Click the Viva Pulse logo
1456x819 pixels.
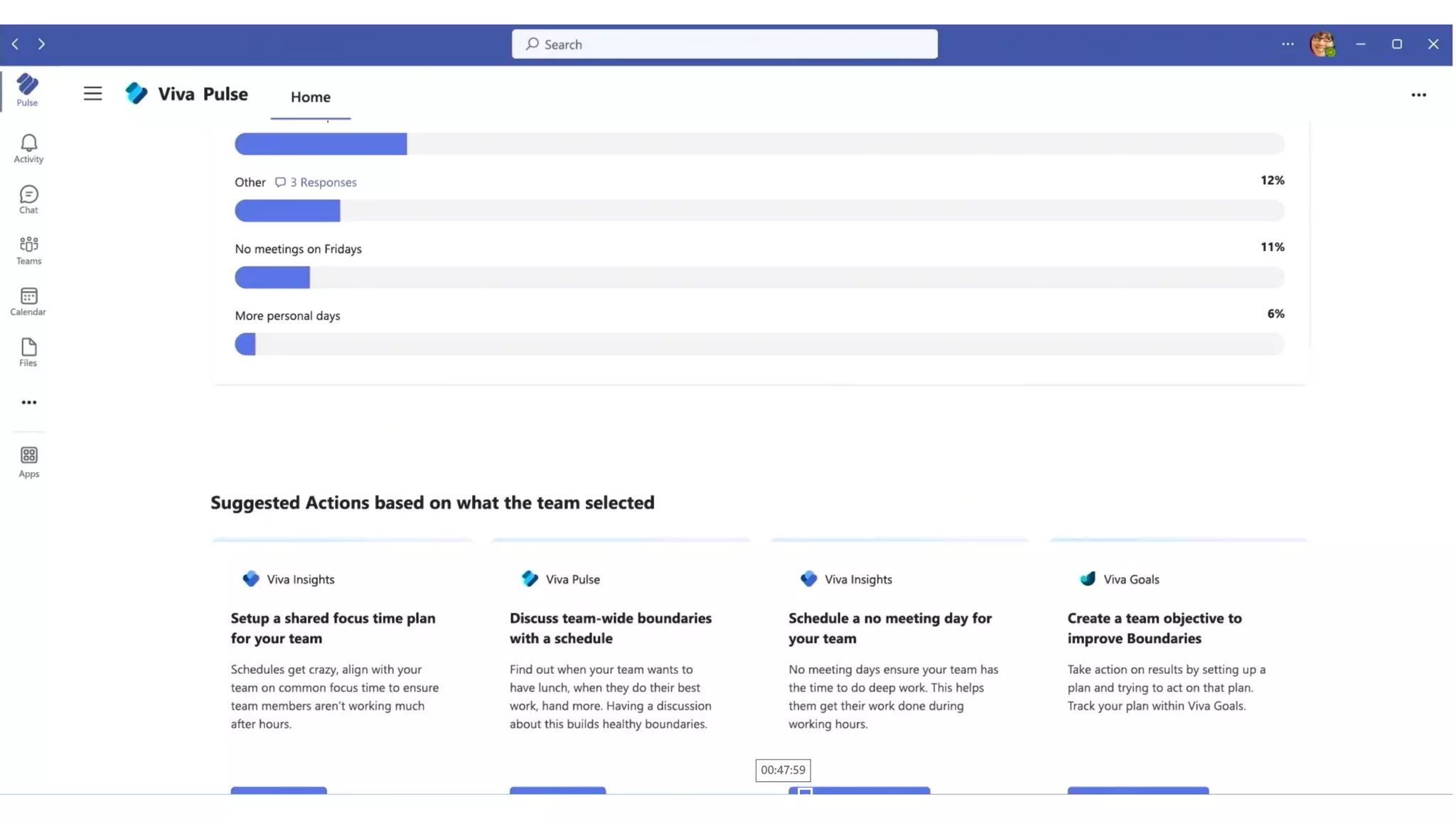click(136, 94)
